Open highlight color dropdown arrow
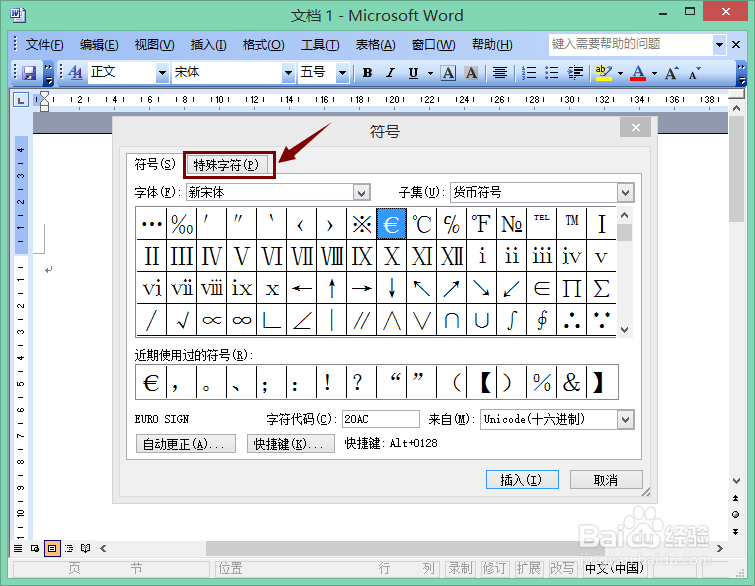The image size is (755, 586). (621, 73)
